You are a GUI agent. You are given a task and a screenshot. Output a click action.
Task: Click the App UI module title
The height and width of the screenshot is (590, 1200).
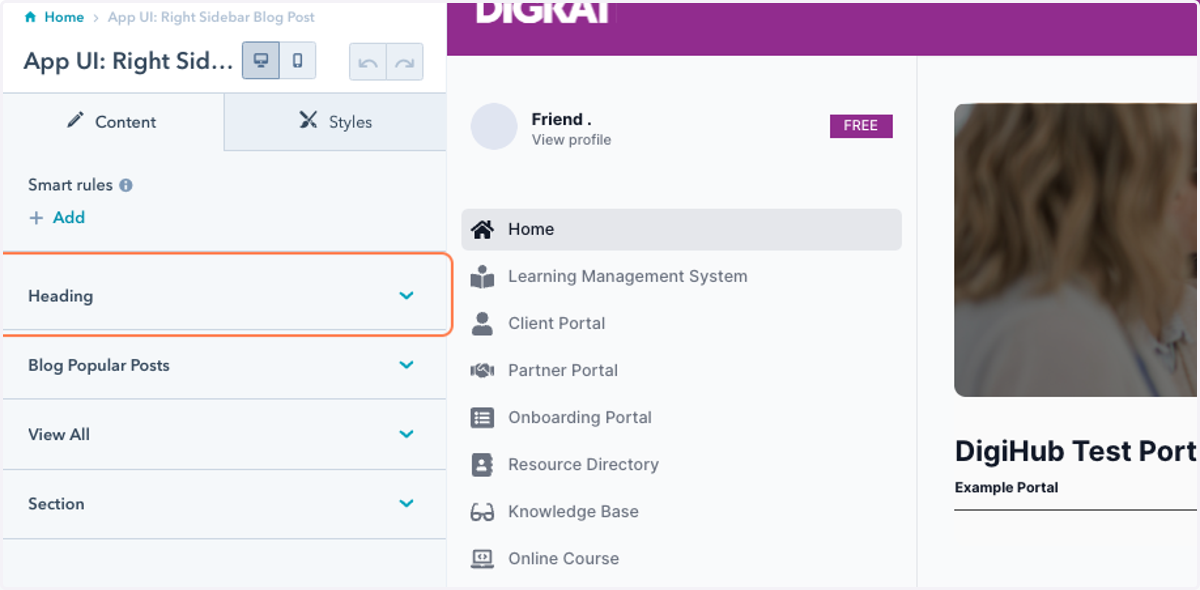click(128, 61)
